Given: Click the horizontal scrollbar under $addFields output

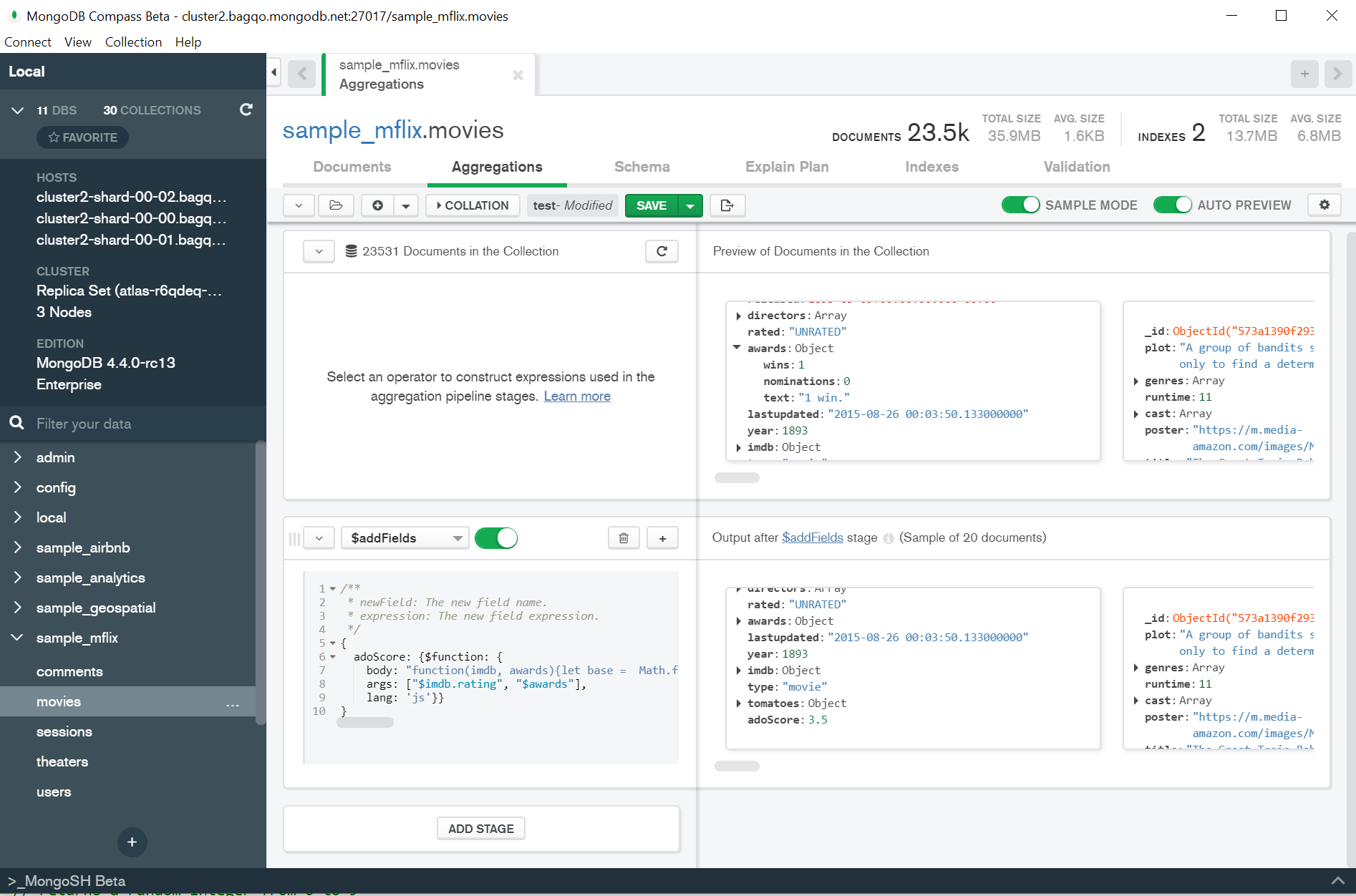Looking at the screenshot, I should (x=737, y=766).
